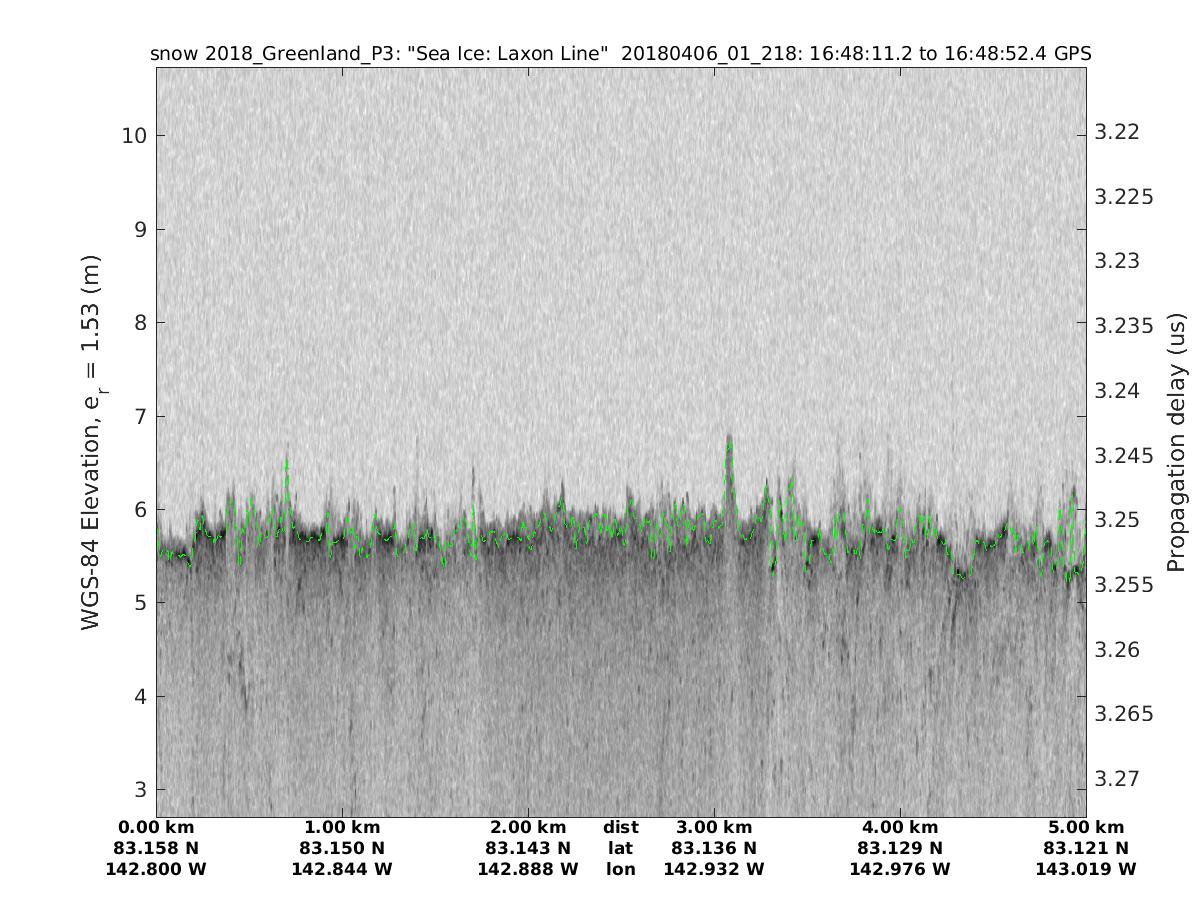Click the Propagation delay (us) axis label
Viewport: 1200px width, 900px height.
(1177, 442)
